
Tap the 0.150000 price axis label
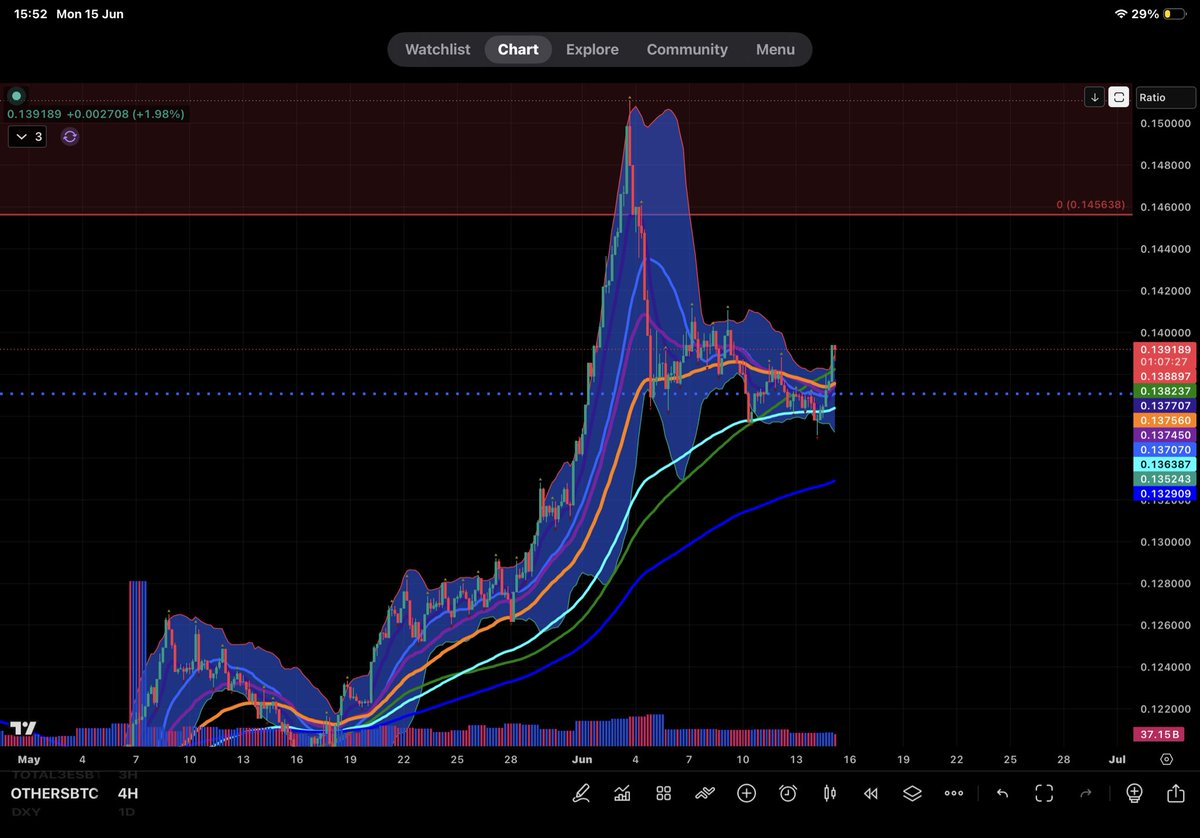(x=1166, y=123)
